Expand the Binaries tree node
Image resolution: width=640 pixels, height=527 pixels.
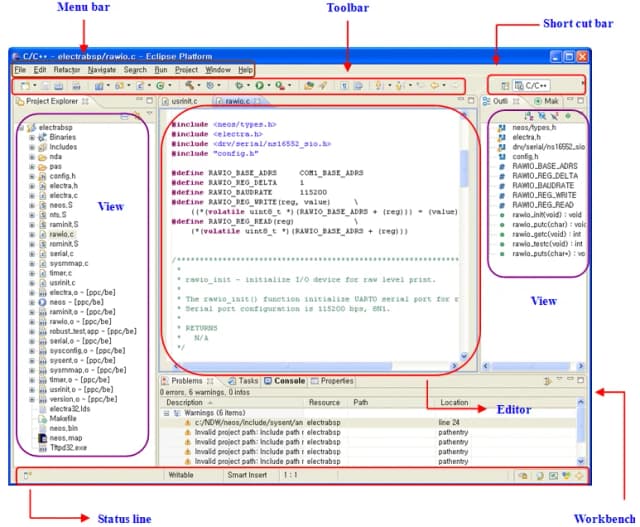tap(32, 138)
